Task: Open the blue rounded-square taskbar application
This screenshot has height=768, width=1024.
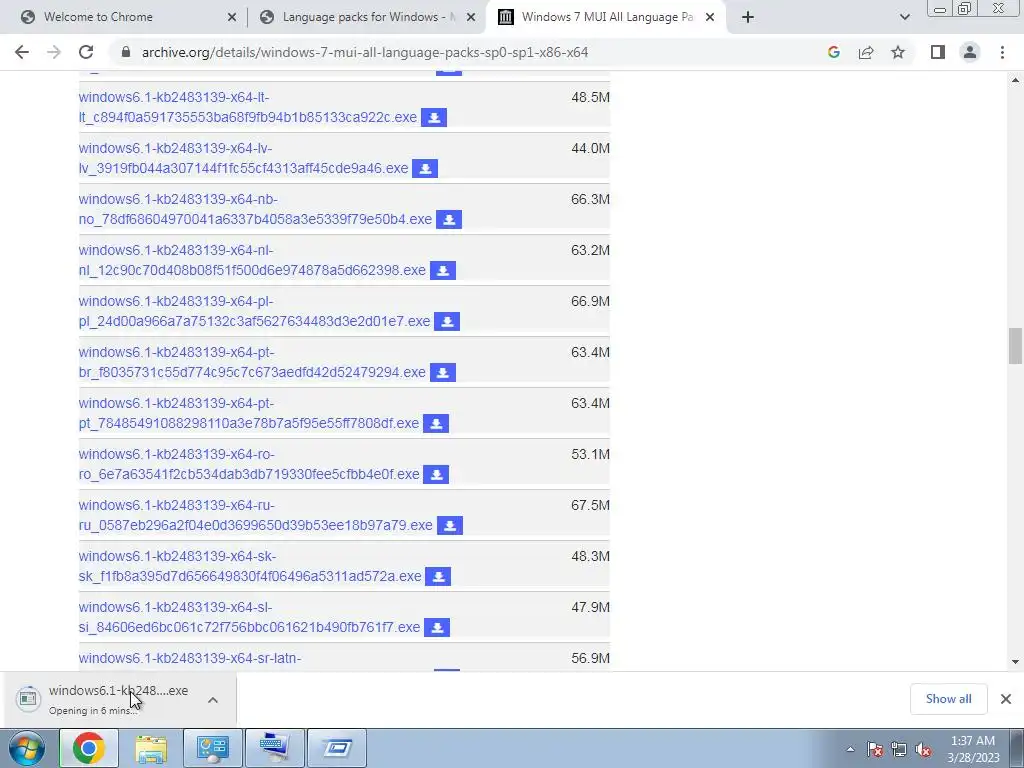Action: tap(337, 748)
